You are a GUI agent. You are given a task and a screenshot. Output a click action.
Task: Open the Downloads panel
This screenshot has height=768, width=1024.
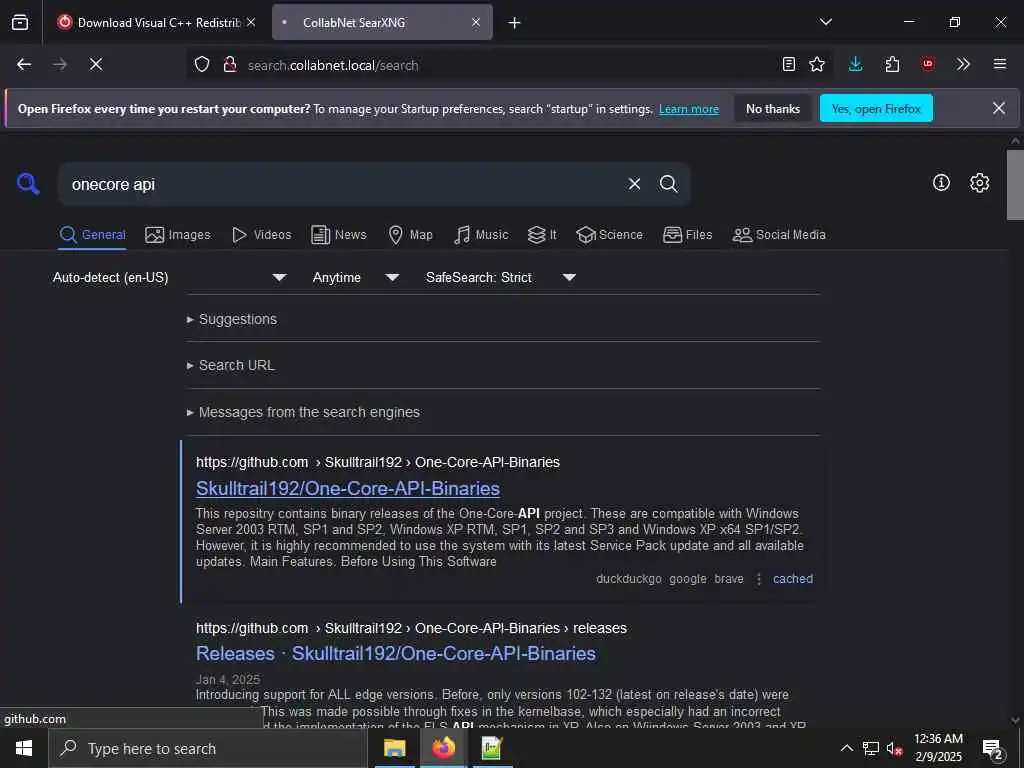tap(856, 64)
